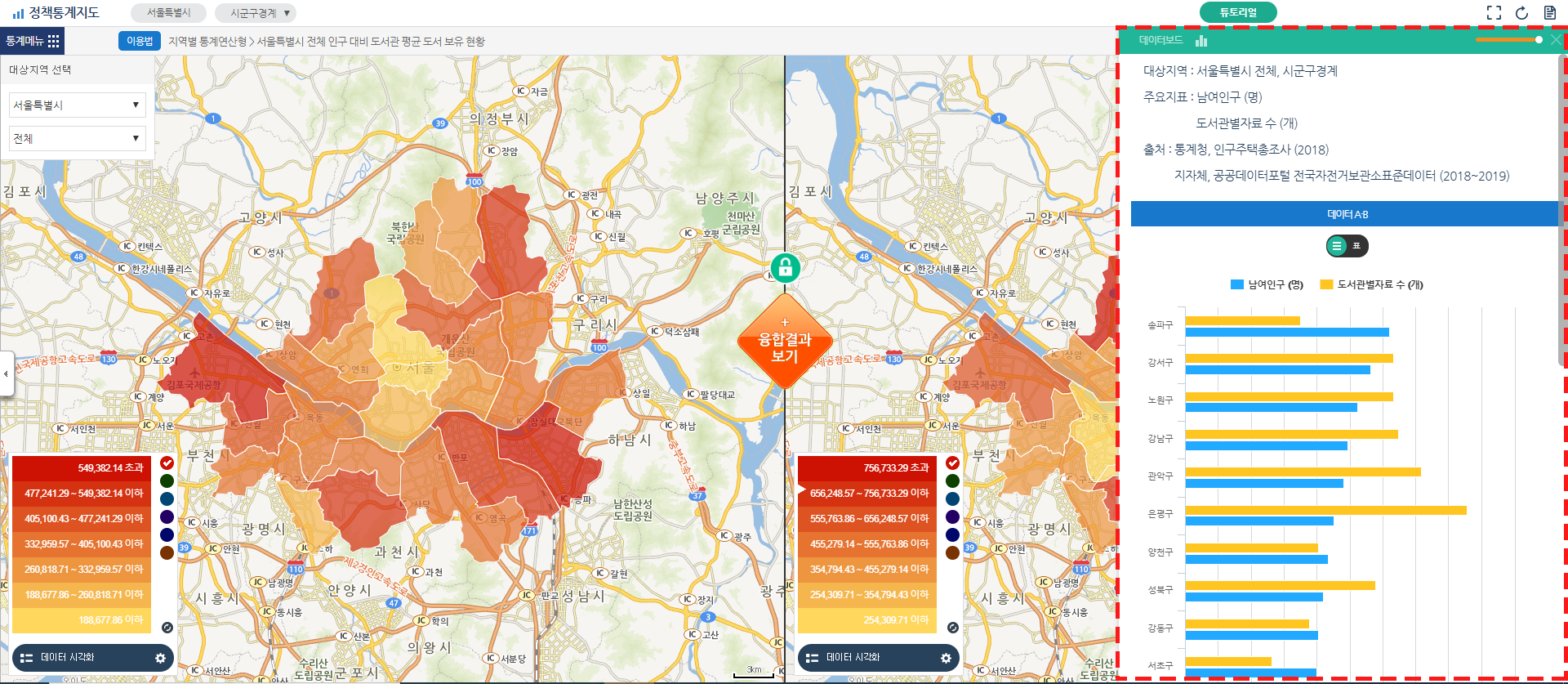Click the refresh icon in top bar

(x=1521, y=12)
